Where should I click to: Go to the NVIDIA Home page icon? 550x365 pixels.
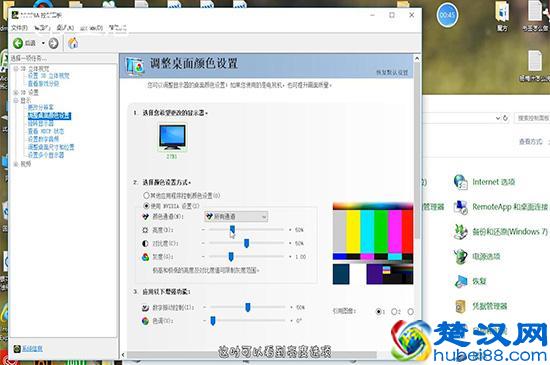73,43
